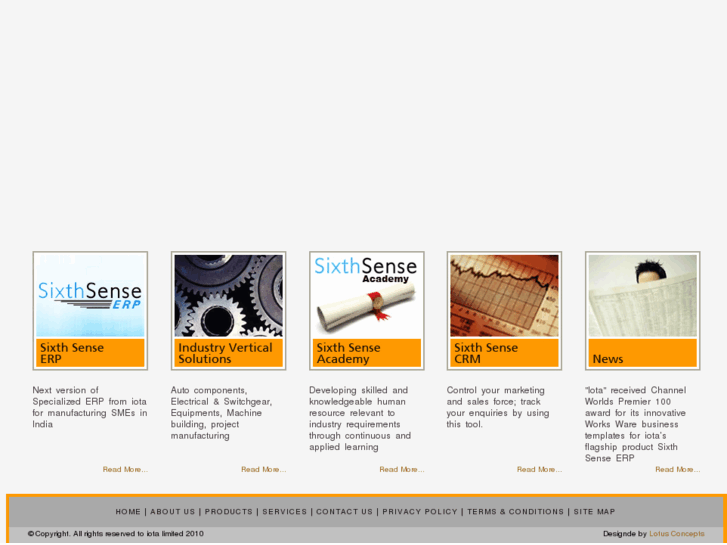Open PRODUCTS in the footer menu
Viewport: 727px width, 545px height.
click(229, 512)
